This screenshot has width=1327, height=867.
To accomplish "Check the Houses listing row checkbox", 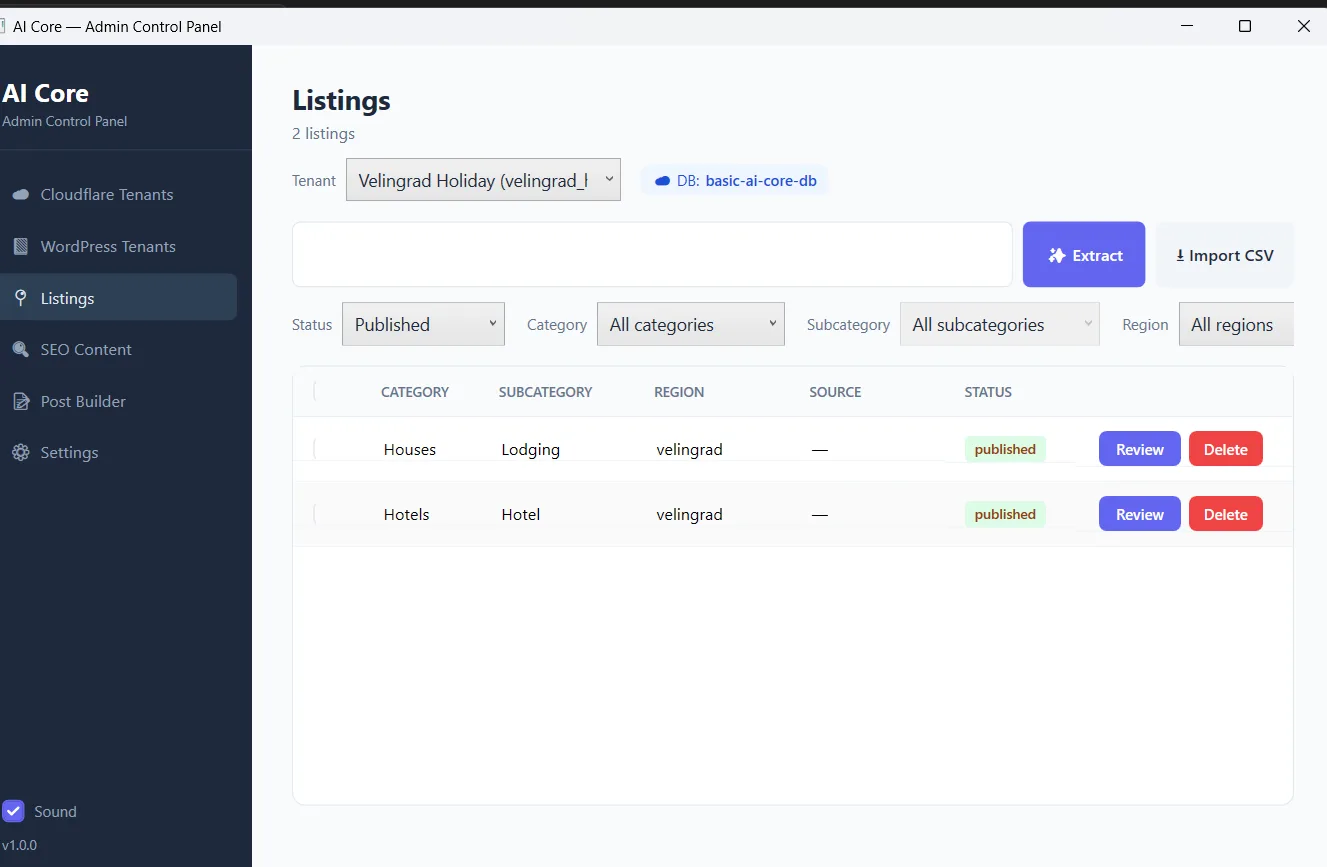I will [x=314, y=449].
